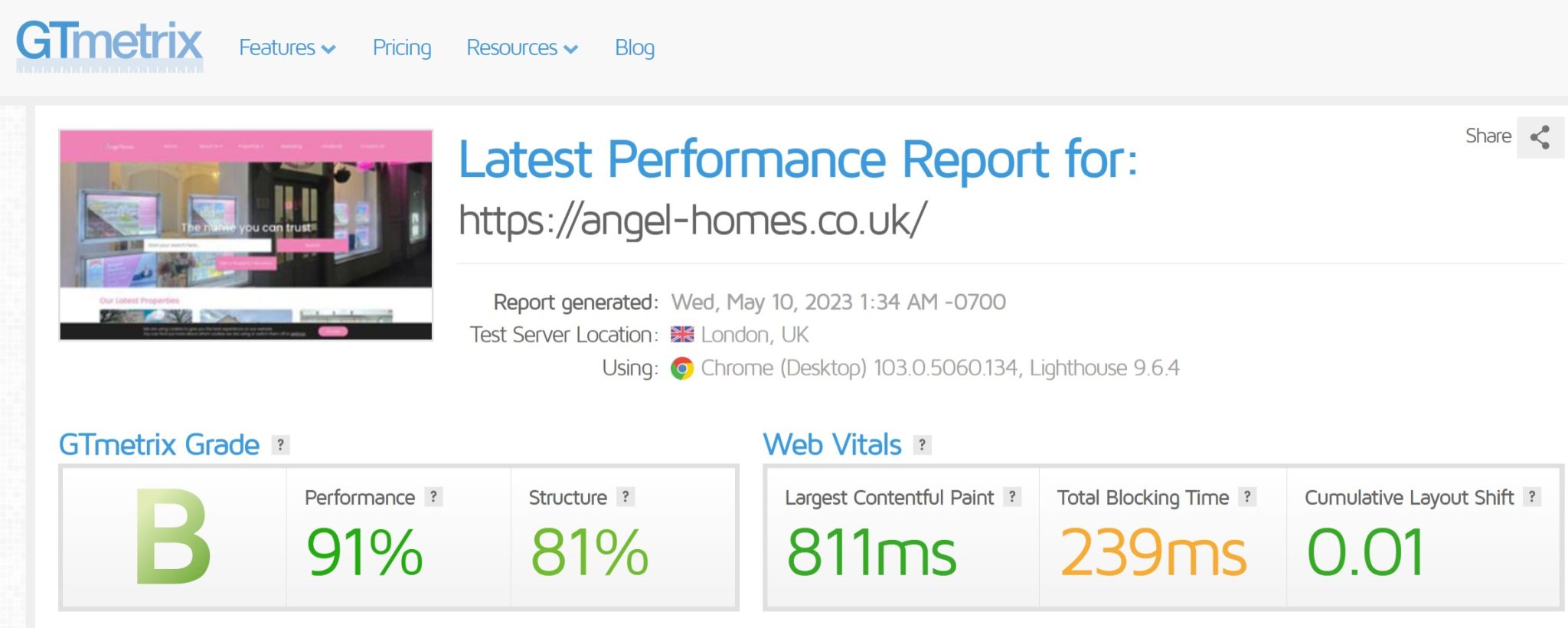1568x628 pixels.
Task: Click the Performance question mark icon
Action: [x=433, y=497]
